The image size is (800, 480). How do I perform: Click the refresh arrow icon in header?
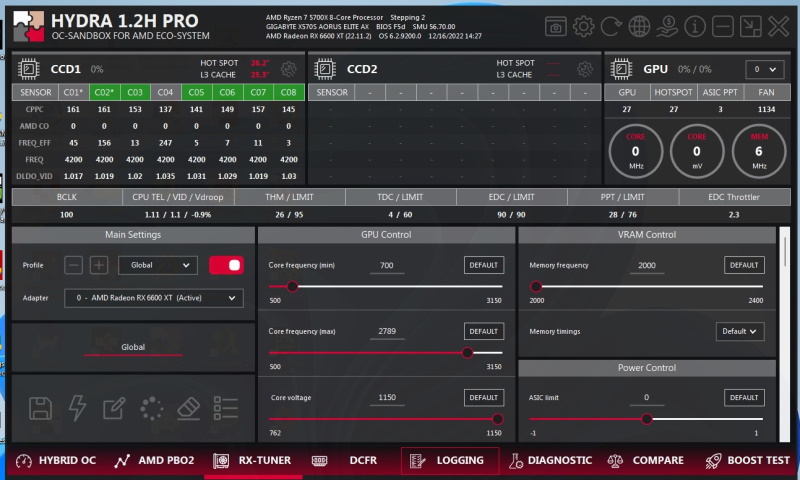(612, 26)
